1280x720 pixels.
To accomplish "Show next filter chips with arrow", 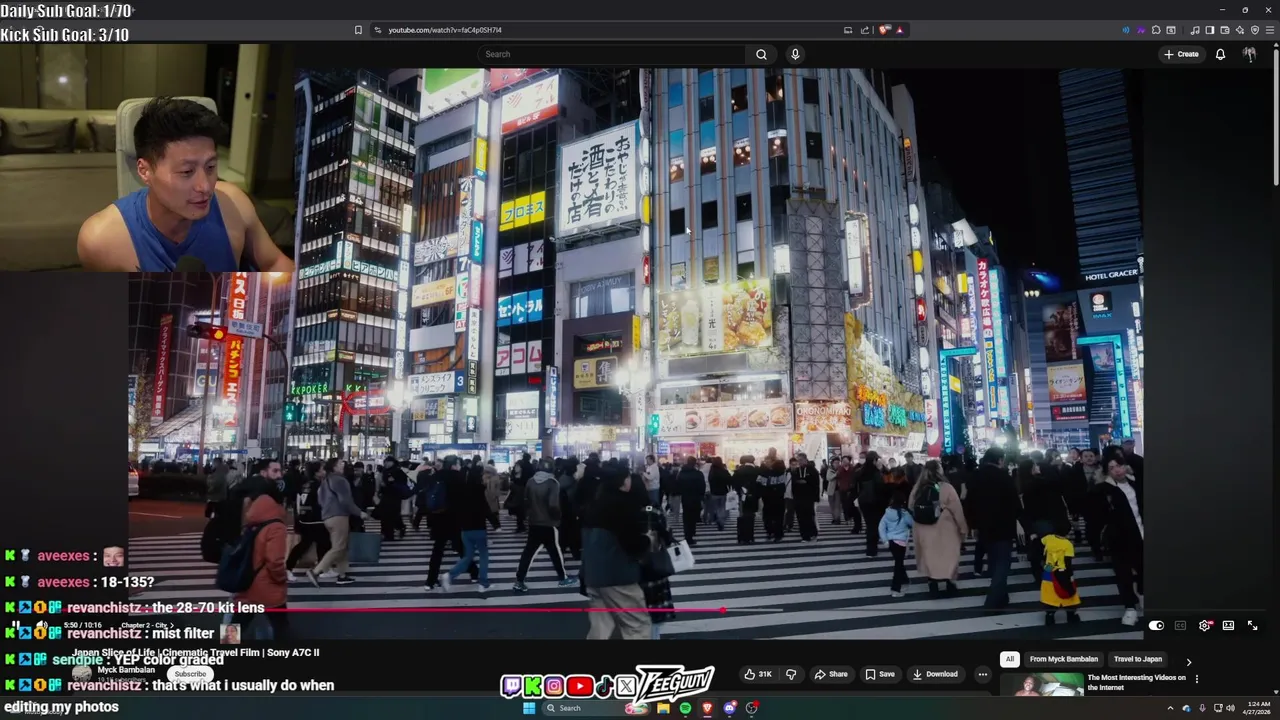I will click(1189, 661).
